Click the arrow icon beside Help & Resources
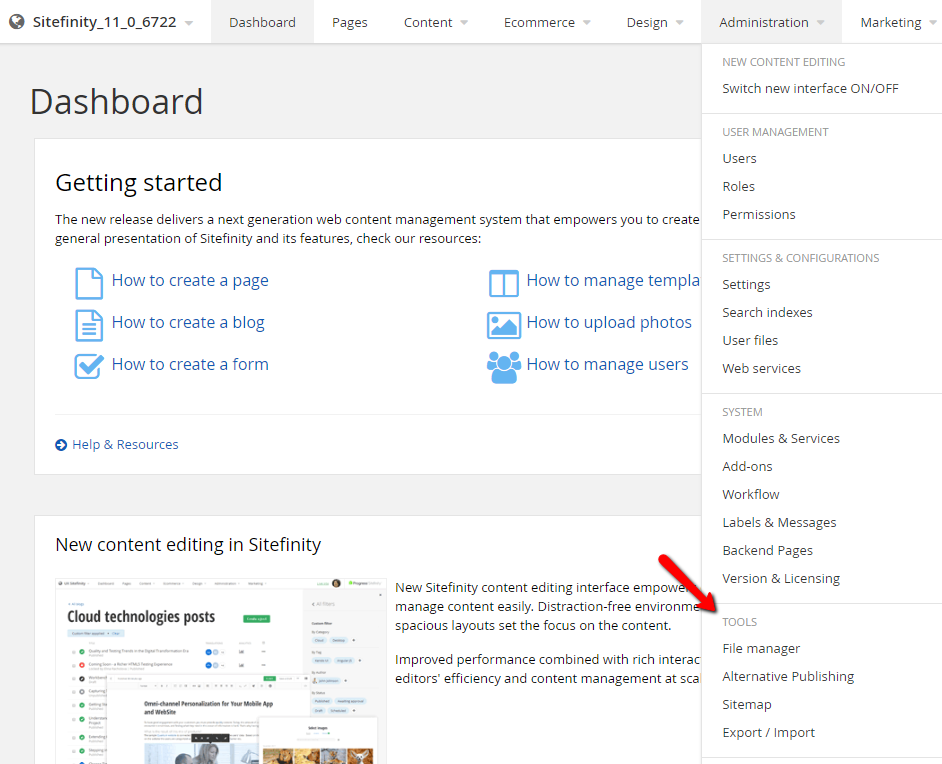942x764 pixels. click(61, 444)
